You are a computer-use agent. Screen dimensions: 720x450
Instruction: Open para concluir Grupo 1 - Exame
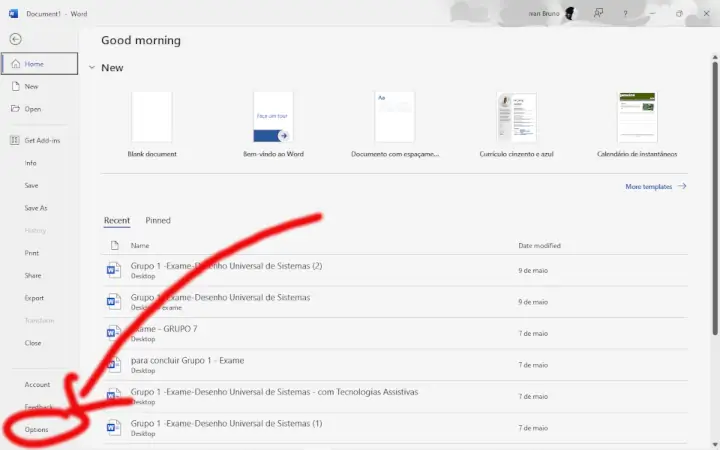click(395, 365)
